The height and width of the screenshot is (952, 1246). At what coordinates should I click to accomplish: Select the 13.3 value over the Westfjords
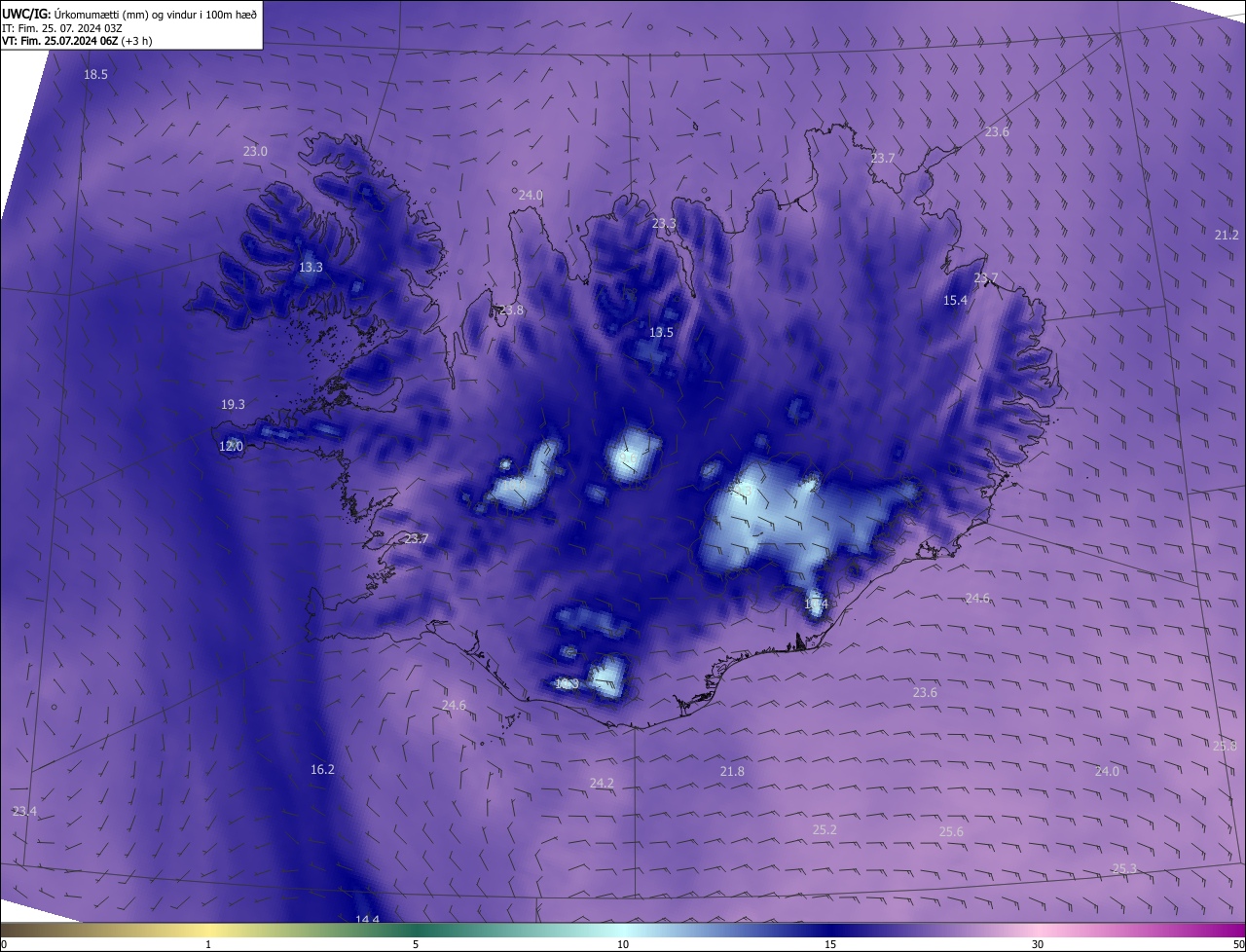(311, 267)
